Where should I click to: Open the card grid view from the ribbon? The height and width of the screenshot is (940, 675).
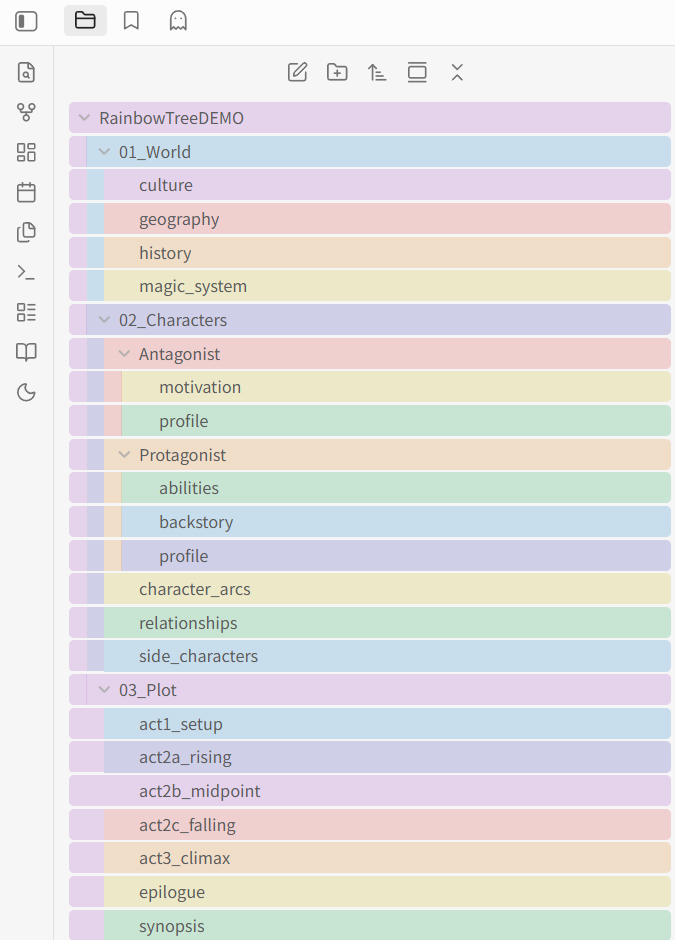[x=25, y=152]
